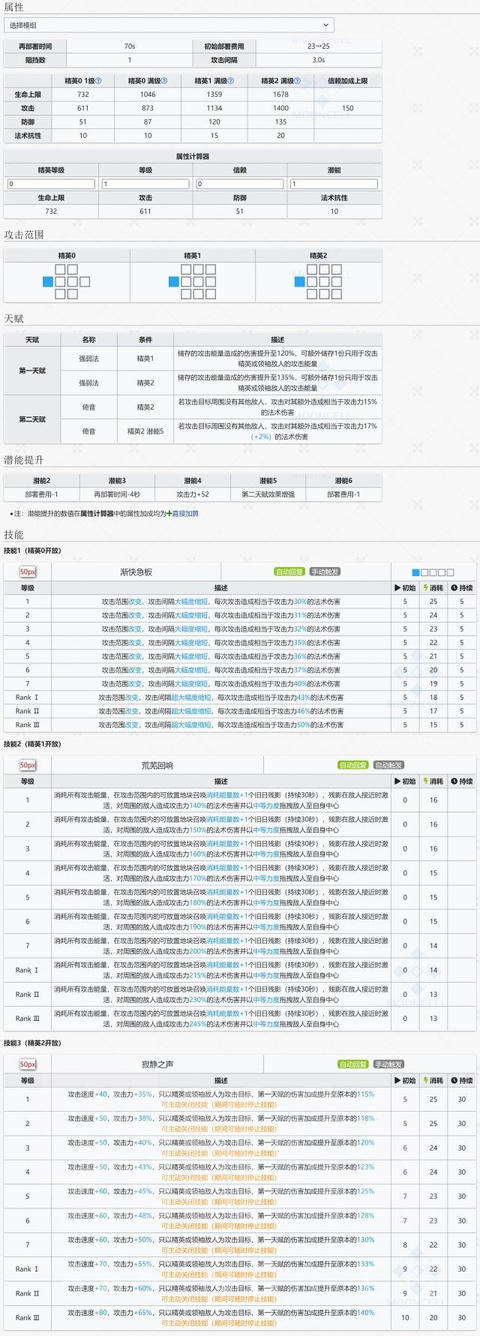
Task: Click the 消耗 lightning icon in skill 2 header
Action: tap(426, 780)
